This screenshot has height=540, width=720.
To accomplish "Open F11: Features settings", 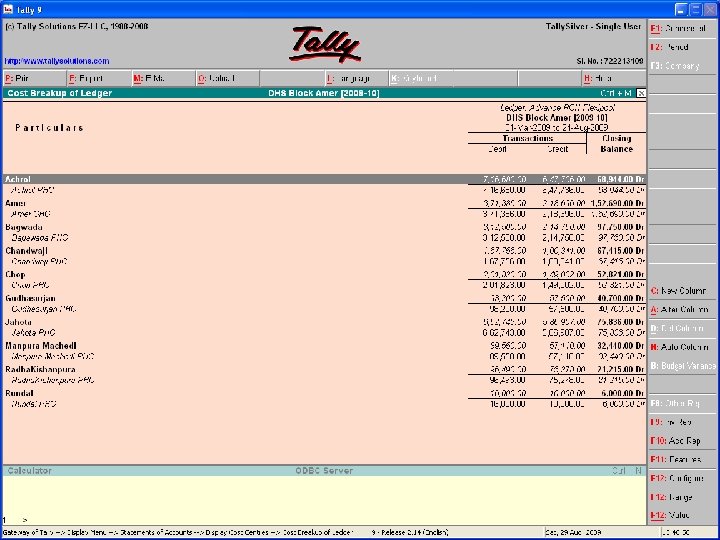I will click(x=682, y=460).
